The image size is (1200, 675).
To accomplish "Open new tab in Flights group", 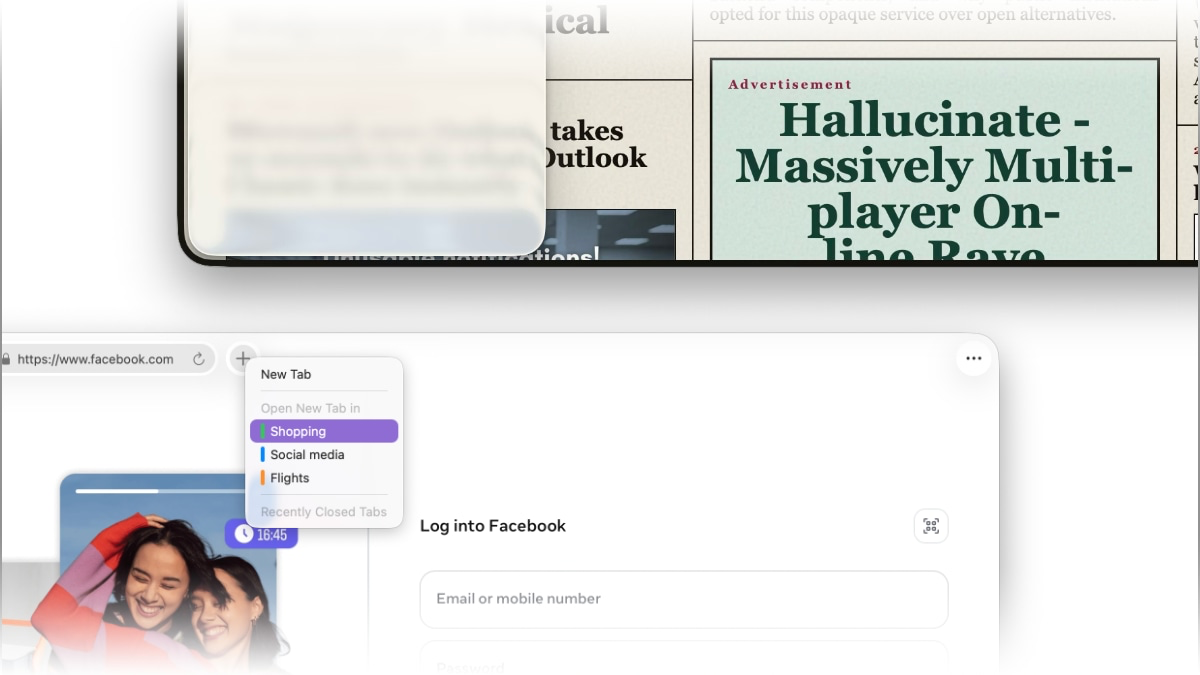I will [324, 478].
